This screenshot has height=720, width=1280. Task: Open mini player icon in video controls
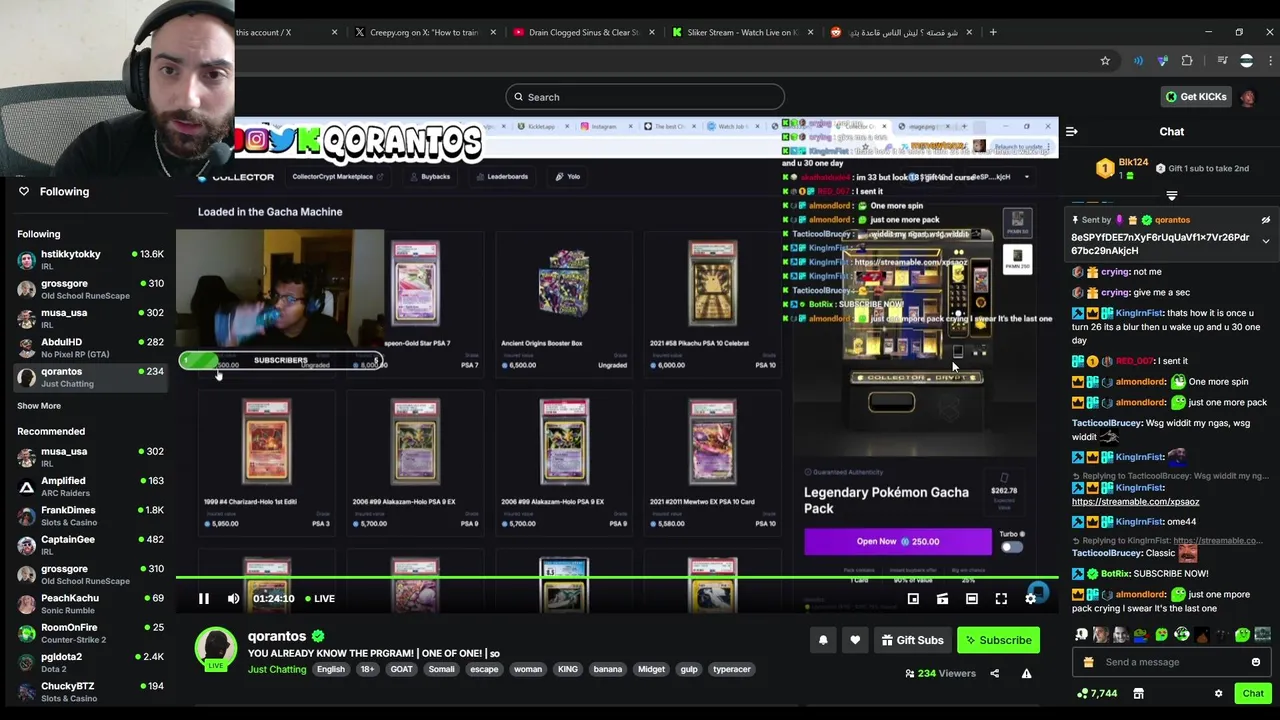tap(913, 598)
